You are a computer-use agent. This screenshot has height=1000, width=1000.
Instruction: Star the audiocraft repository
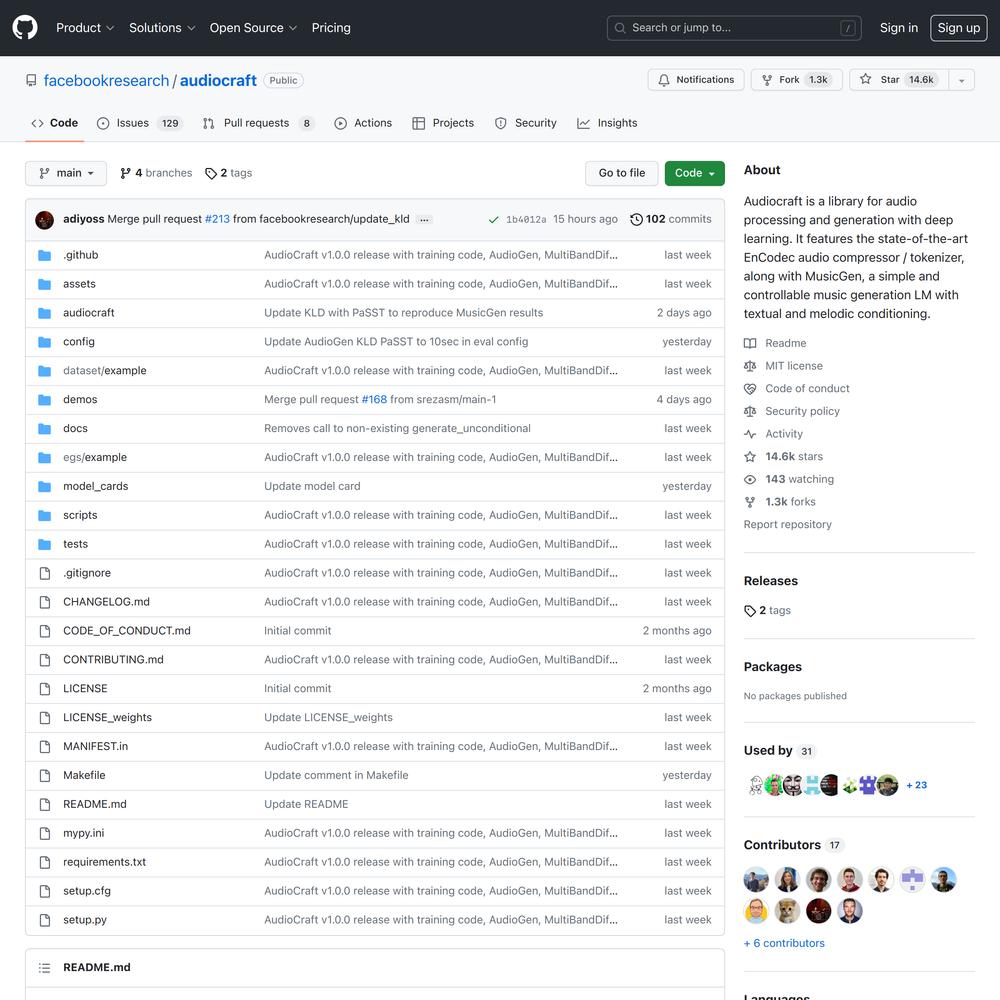pos(899,80)
